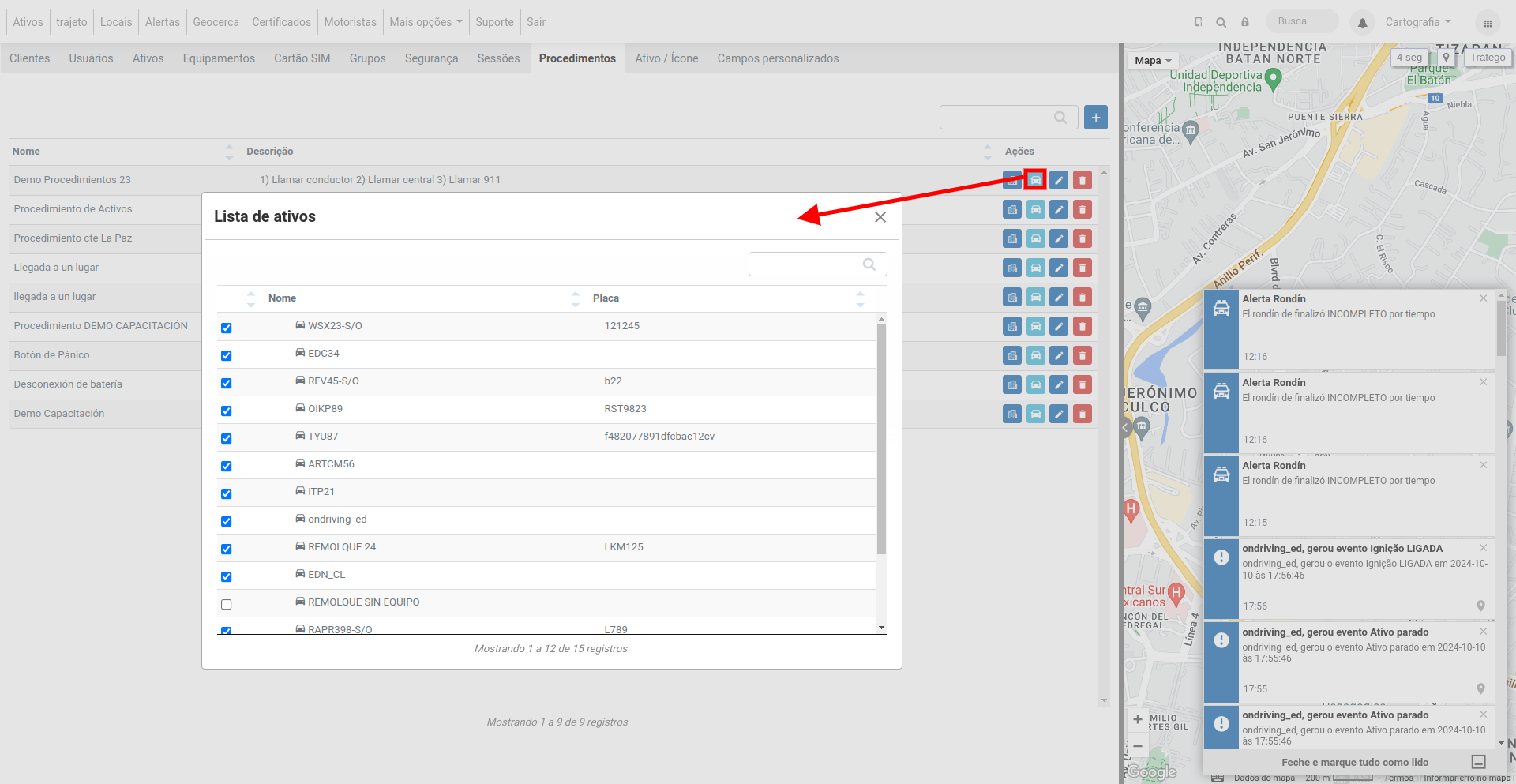Expand the Mais opções dropdown menu
This screenshot has height=784, width=1516.
tap(426, 22)
